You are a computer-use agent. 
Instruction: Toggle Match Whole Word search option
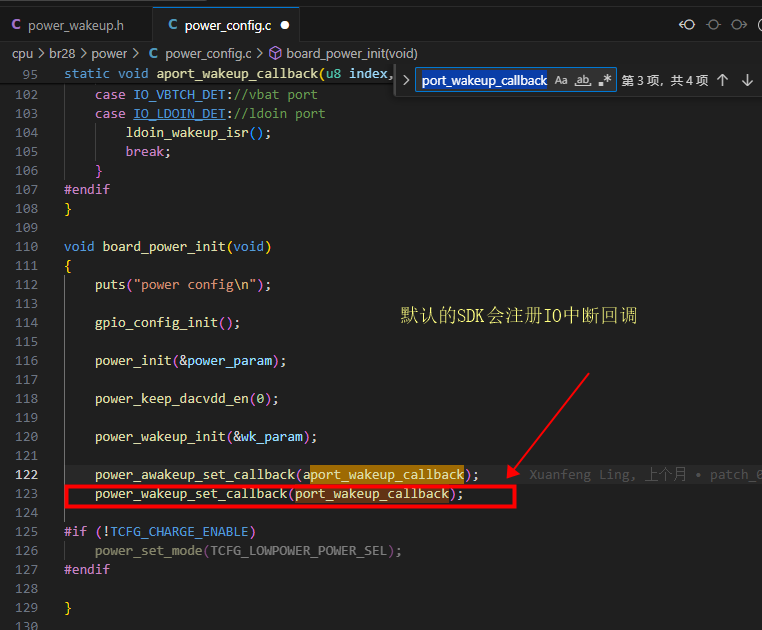click(583, 80)
